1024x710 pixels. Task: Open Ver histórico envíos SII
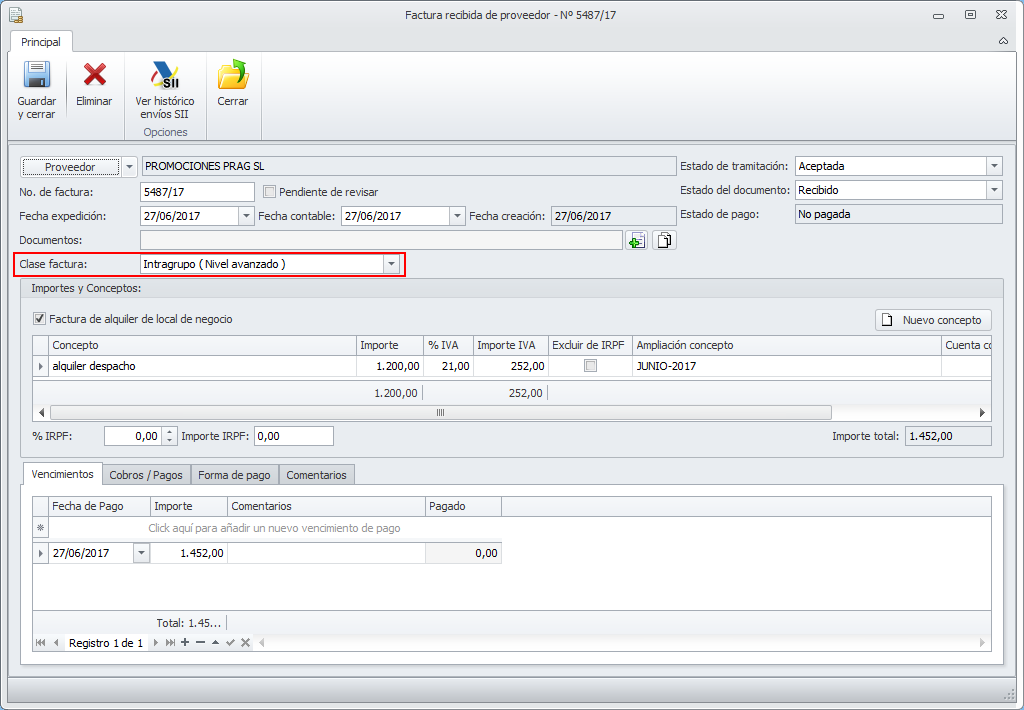165,77
